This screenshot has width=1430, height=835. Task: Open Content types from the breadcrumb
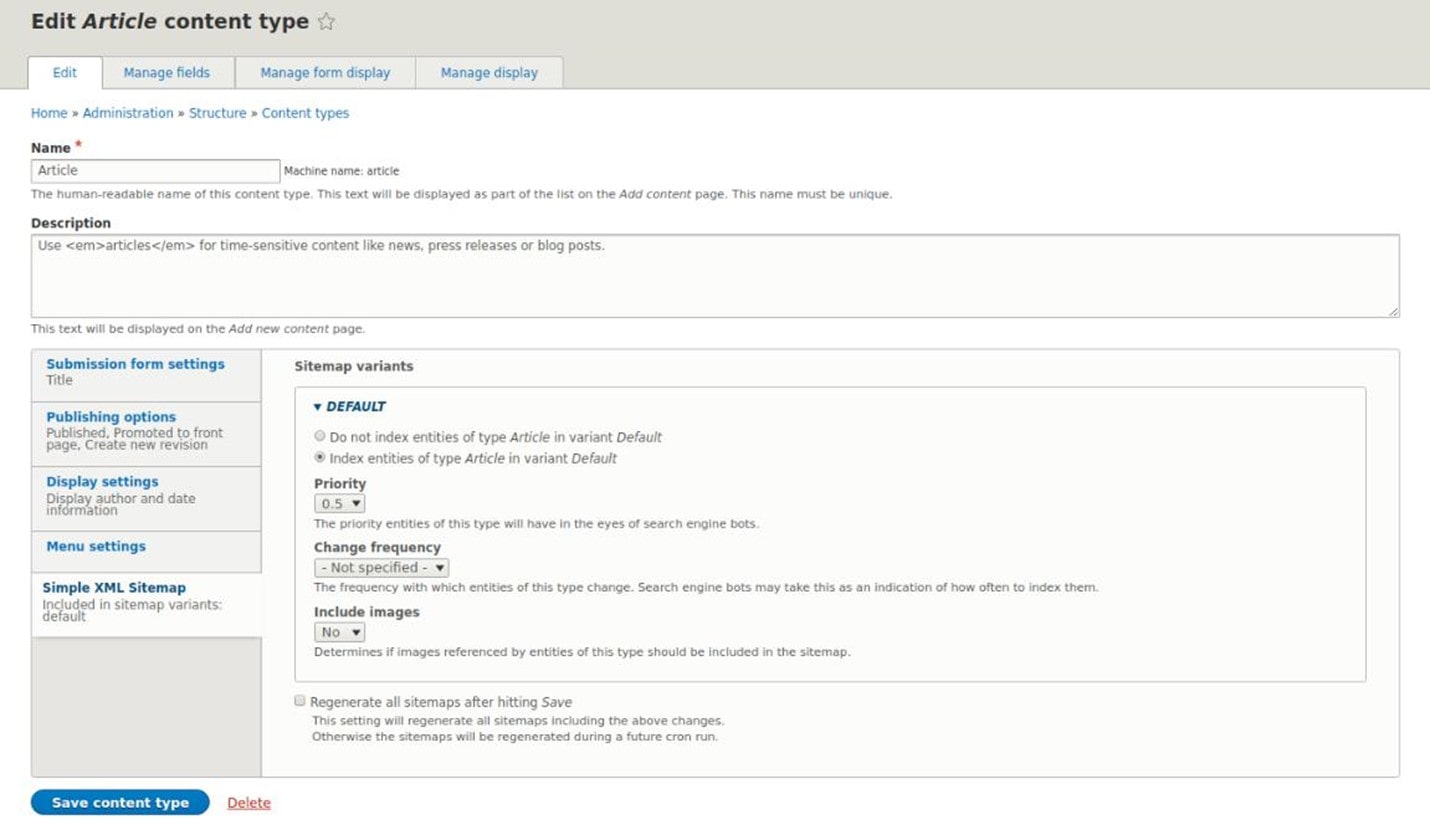(x=304, y=113)
